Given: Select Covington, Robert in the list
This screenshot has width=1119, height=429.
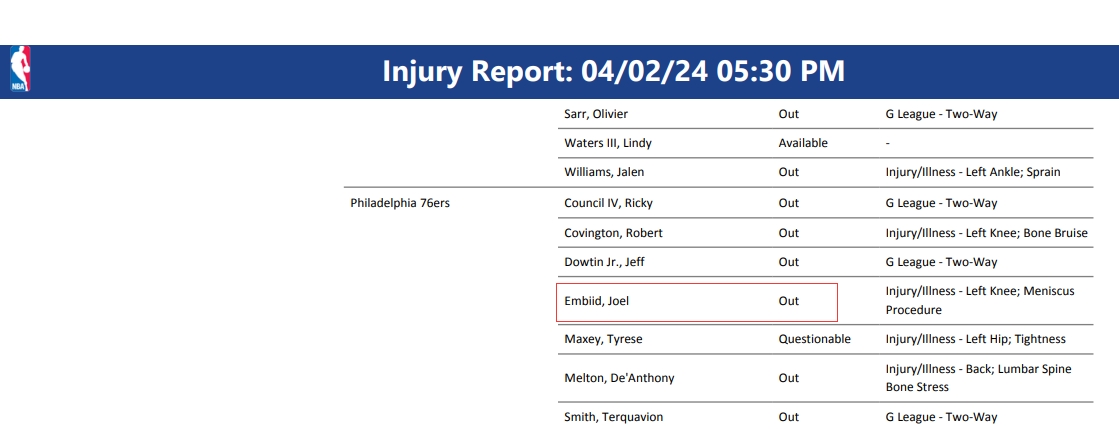Looking at the screenshot, I should pyautogui.click(x=613, y=233).
